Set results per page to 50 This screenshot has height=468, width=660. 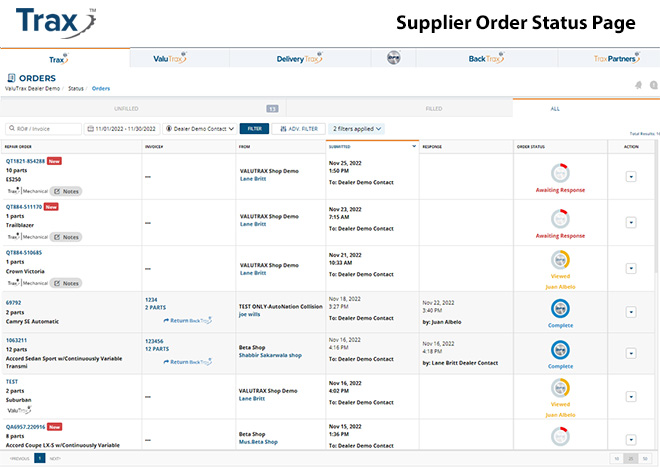pos(644,459)
